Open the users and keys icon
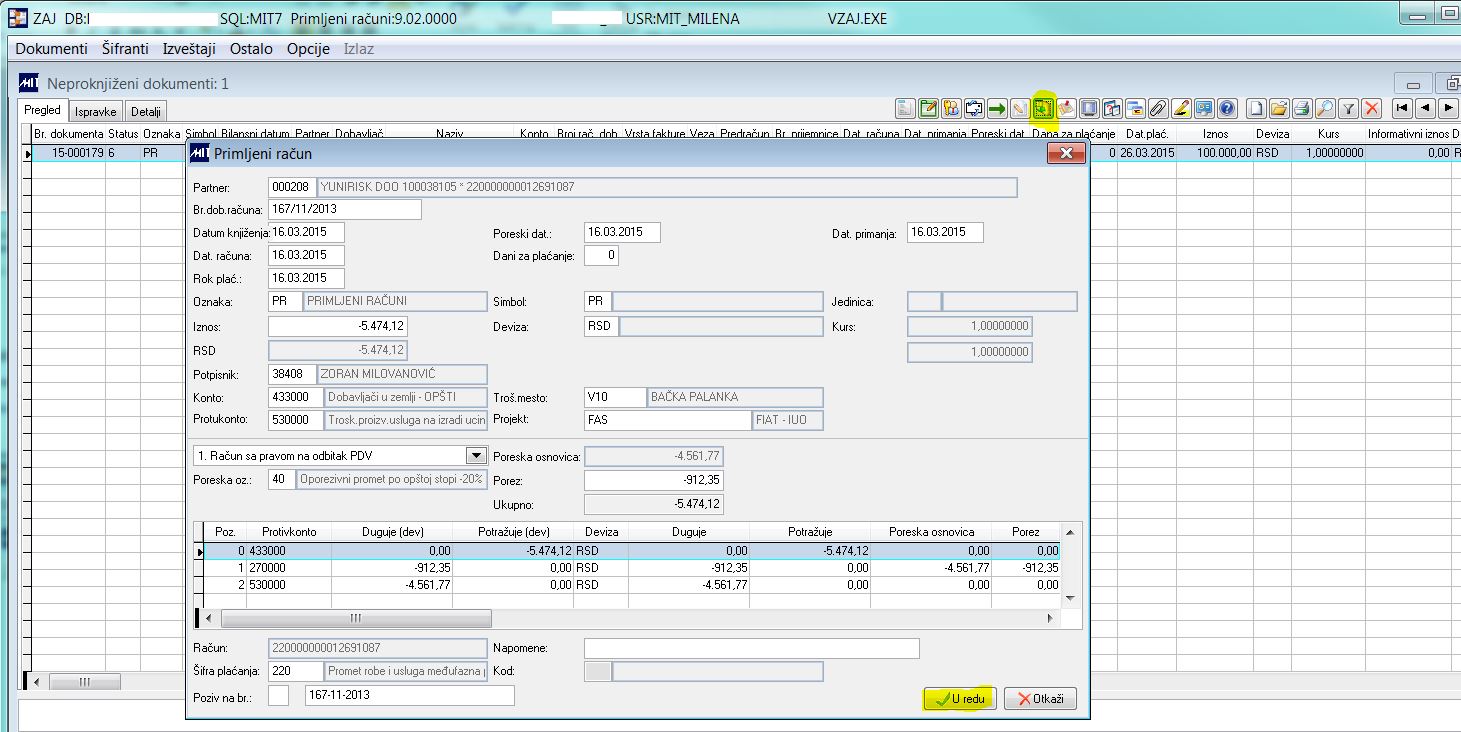 point(952,108)
